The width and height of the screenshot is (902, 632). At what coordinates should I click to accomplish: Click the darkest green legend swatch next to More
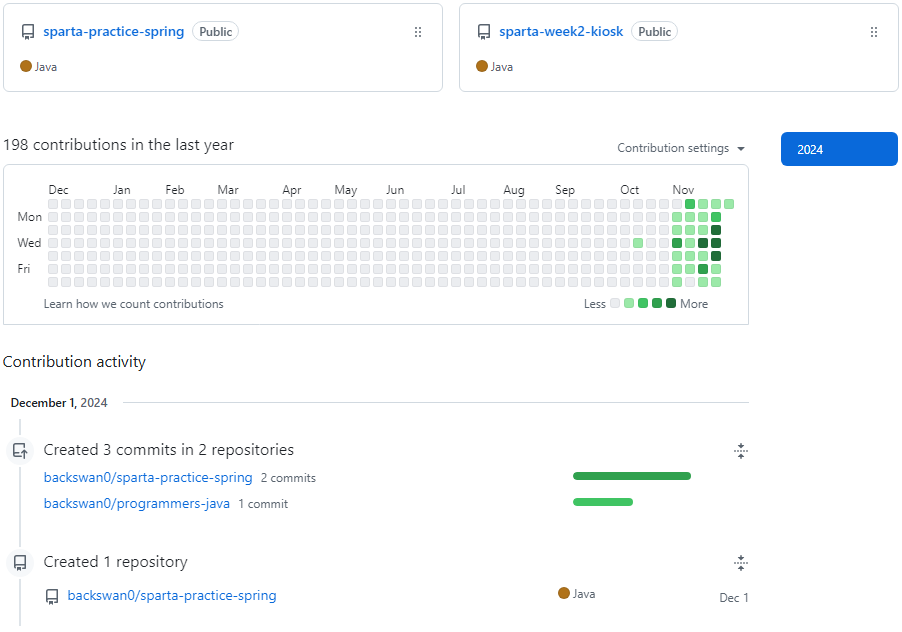671,303
